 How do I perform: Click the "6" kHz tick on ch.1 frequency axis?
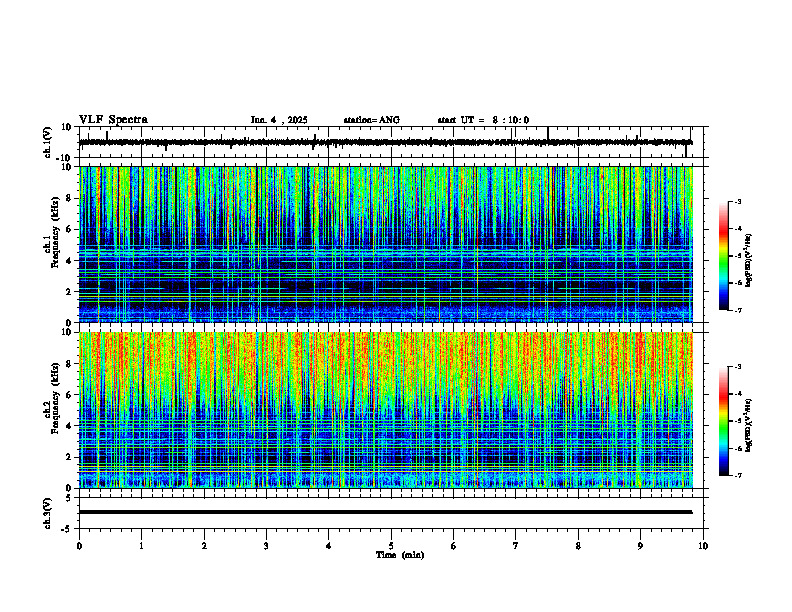[x=69, y=229]
